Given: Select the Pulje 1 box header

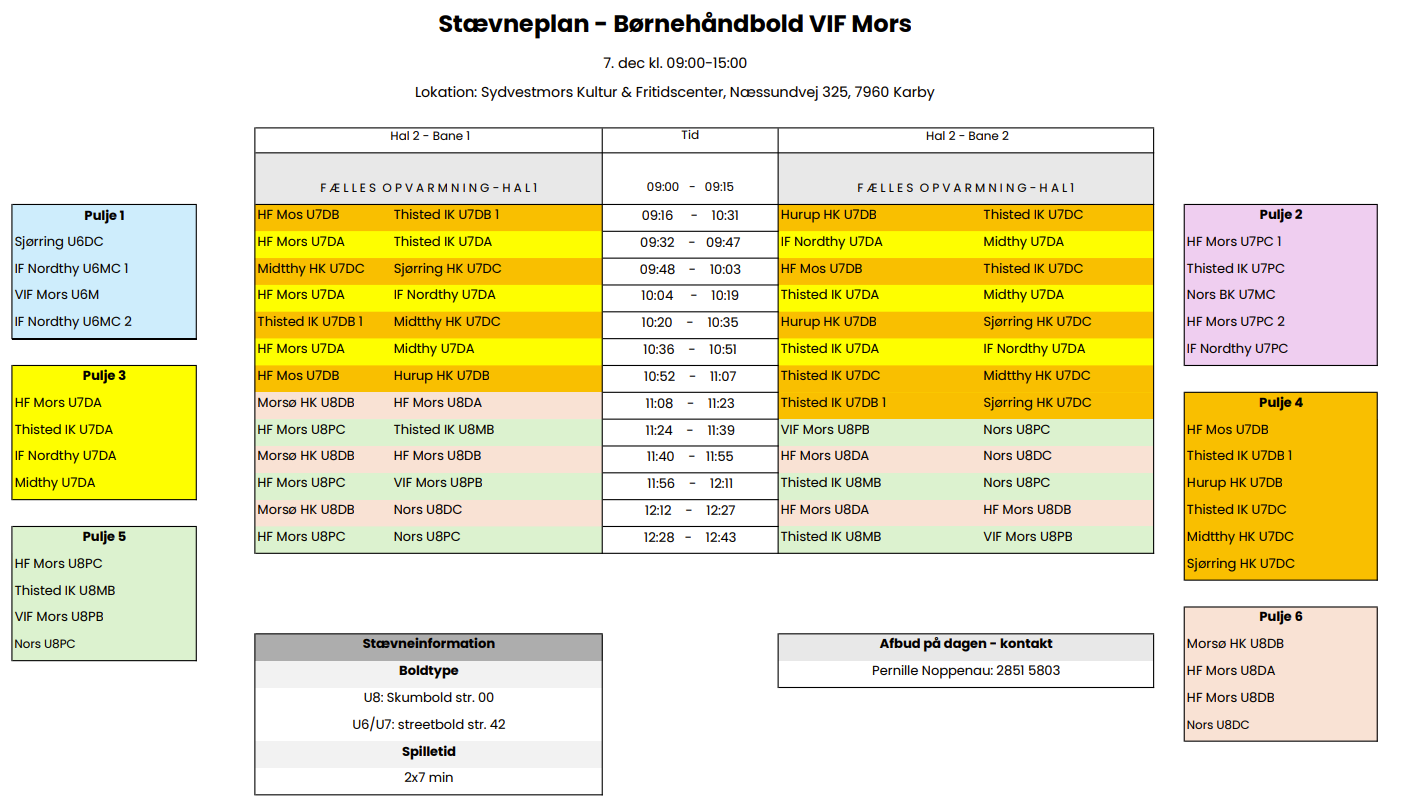Looking at the screenshot, I should [x=104, y=215].
